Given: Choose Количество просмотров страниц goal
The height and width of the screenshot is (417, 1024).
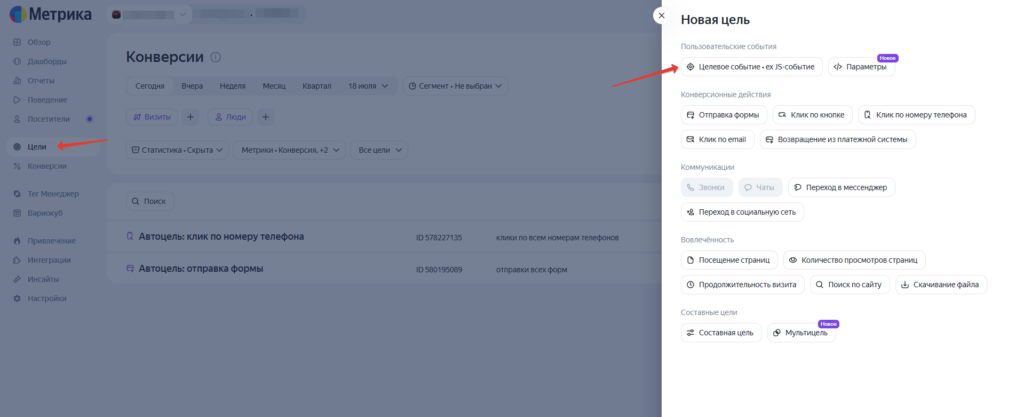Looking at the screenshot, I should tap(854, 260).
